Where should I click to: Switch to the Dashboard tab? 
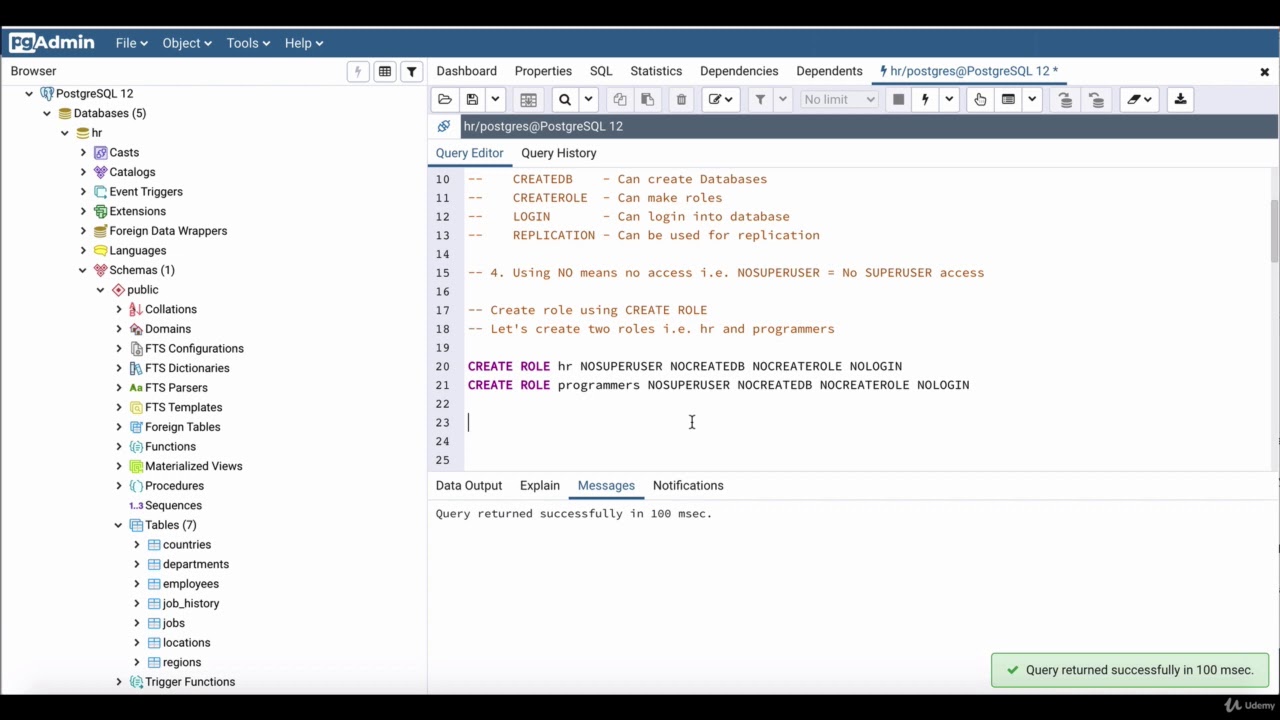(x=467, y=71)
